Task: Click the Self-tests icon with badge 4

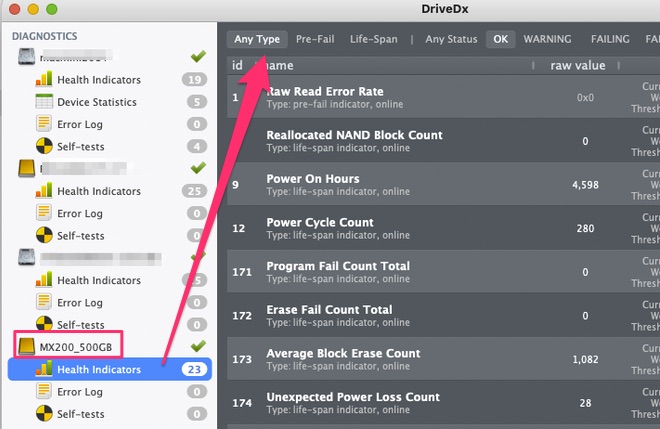Action: point(44,146)
